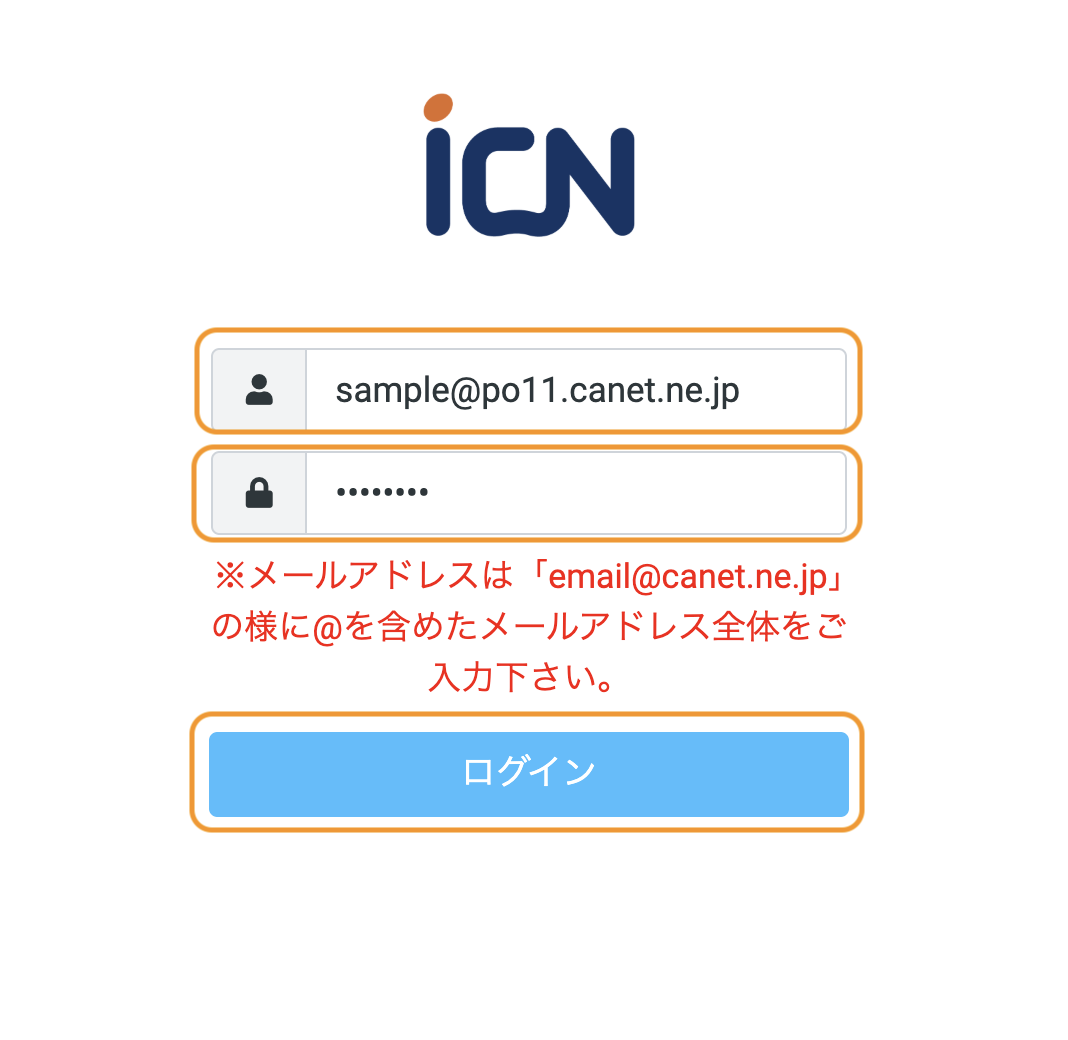The image size is (1068, 1040).
Task: Click the orange dot above the logo's i
Action: 438,108
